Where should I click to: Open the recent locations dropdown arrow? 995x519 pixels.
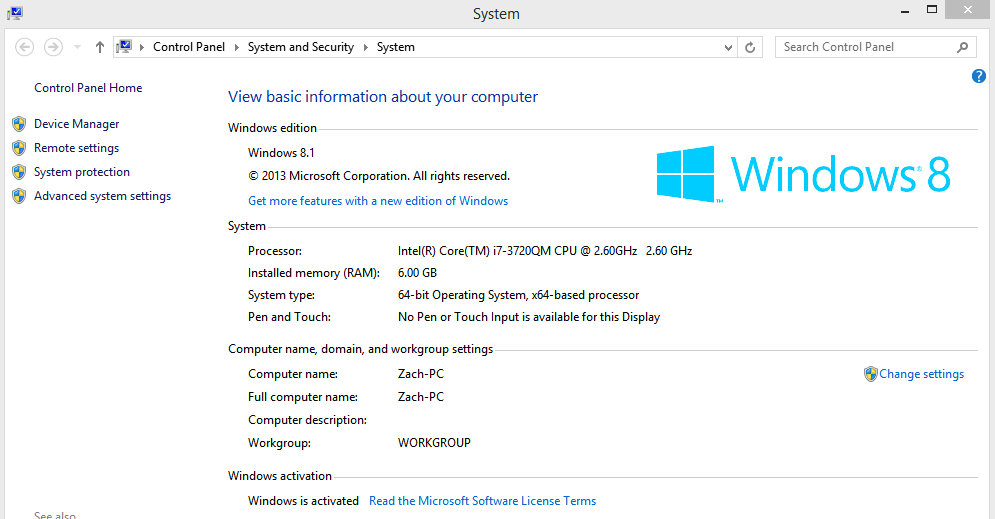(x=75, y=47)
